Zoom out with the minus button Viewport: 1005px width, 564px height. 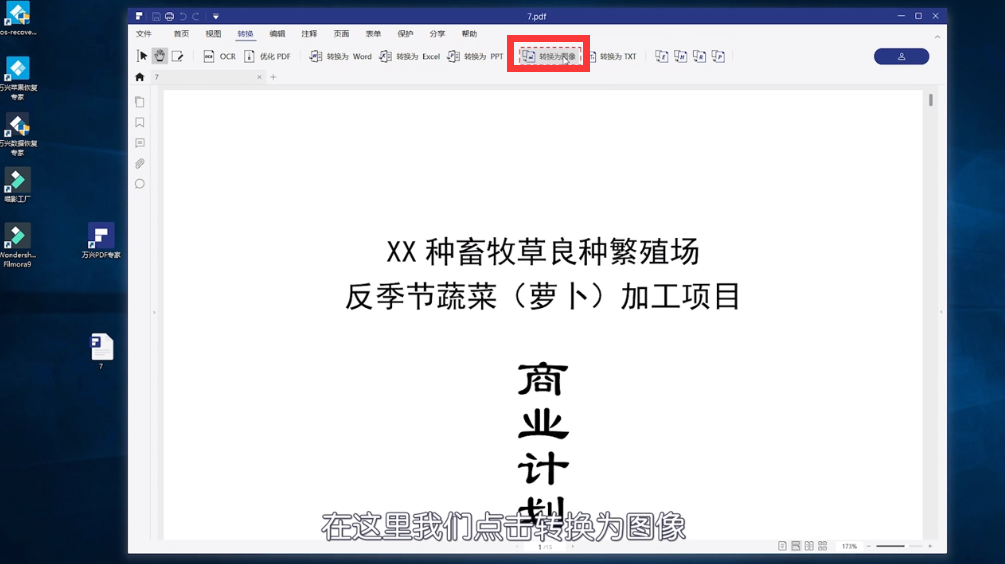868,546
